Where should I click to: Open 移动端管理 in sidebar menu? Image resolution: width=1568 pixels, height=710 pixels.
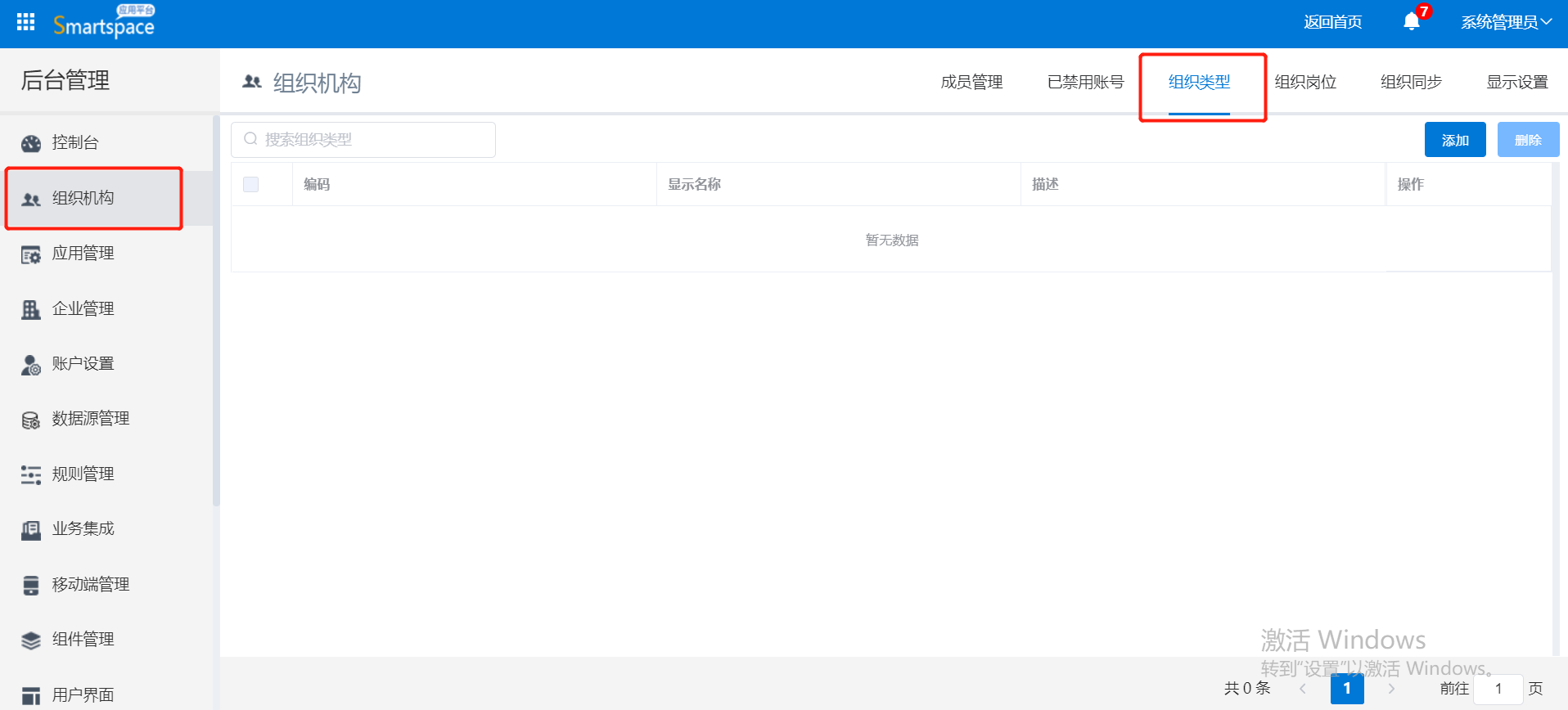pos(91,585)
